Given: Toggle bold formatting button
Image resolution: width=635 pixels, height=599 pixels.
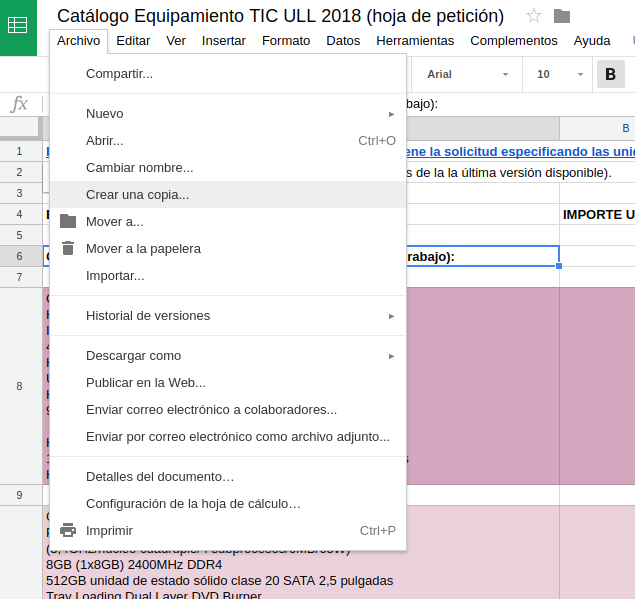Looking at the screenshot, I should coord(610,74).
